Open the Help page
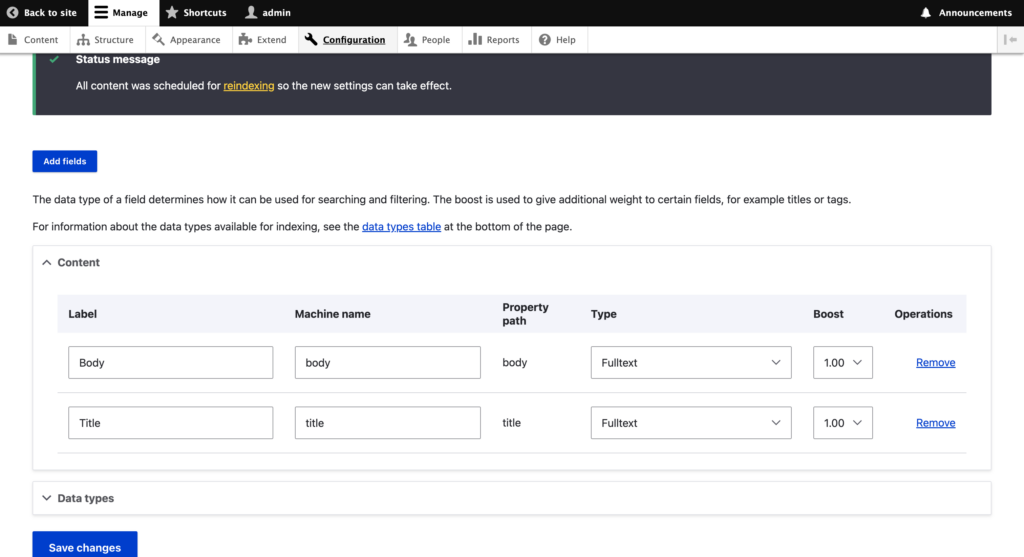Screen dimensions: 1024x557 (557, 40)
